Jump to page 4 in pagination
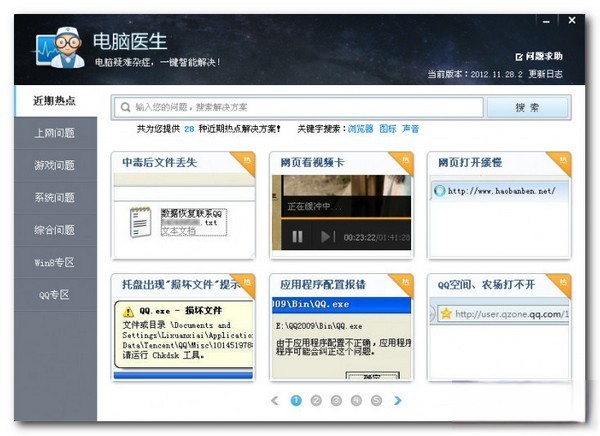Screen dimensions: 600x436 click(x=356, y=400)
